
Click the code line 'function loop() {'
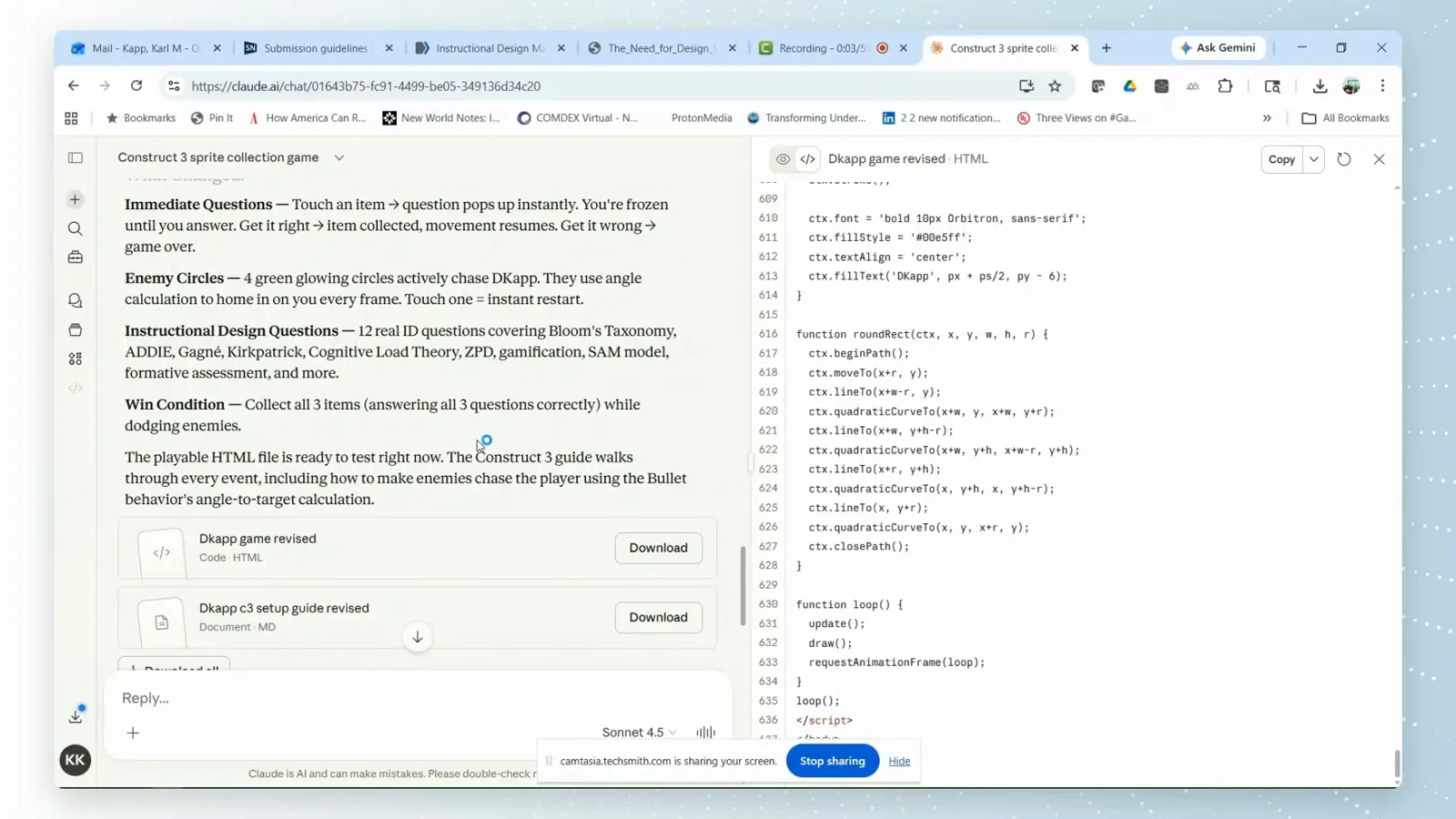click(x=850, y=604)
